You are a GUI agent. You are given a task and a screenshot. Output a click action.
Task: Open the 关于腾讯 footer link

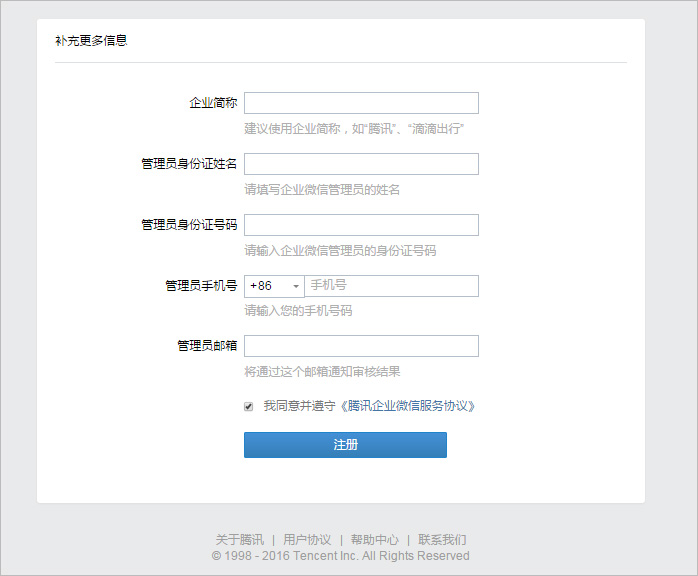[240, 539]
